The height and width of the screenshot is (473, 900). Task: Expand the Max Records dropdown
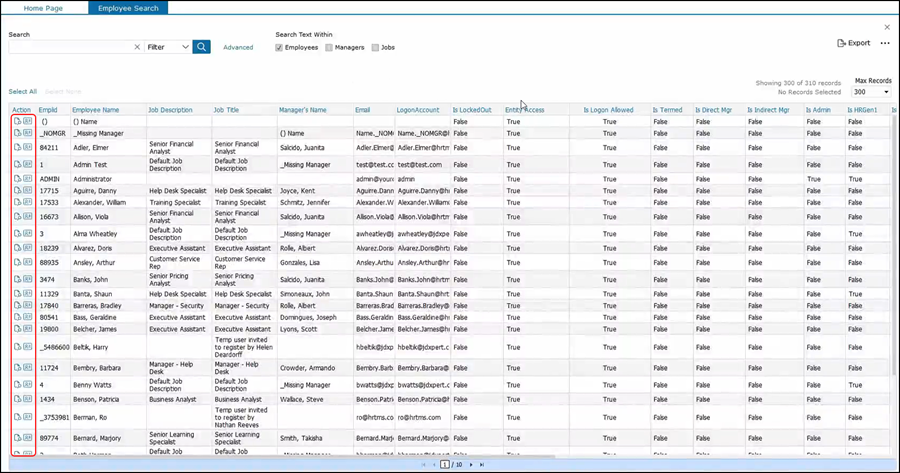pos(871,92)
